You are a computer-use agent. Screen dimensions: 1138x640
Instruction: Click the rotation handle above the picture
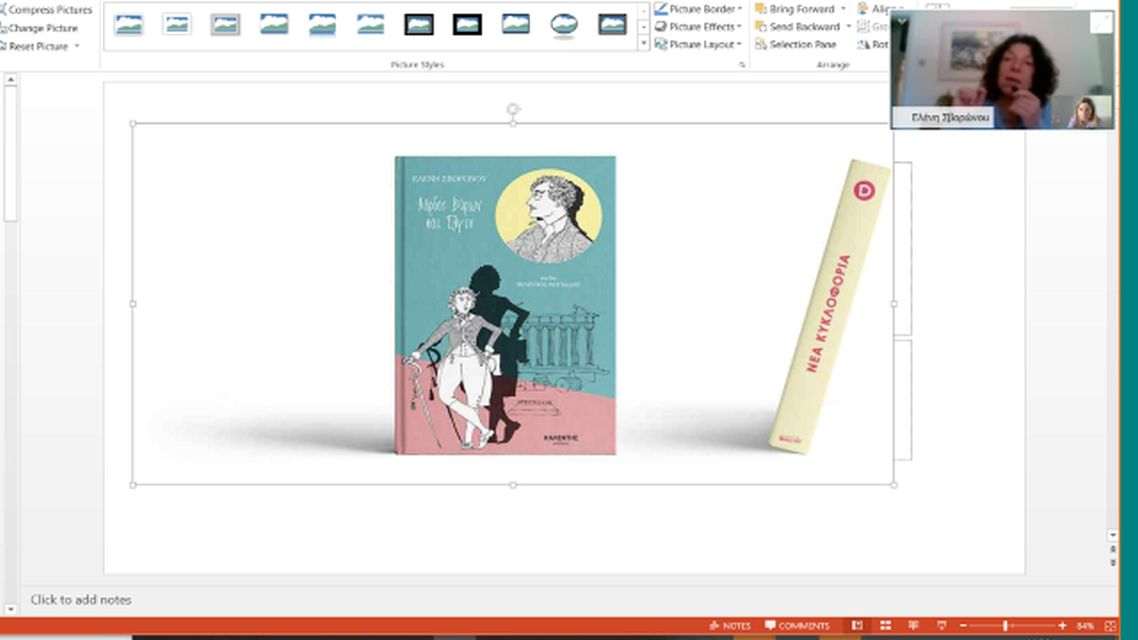coord(513,109)
